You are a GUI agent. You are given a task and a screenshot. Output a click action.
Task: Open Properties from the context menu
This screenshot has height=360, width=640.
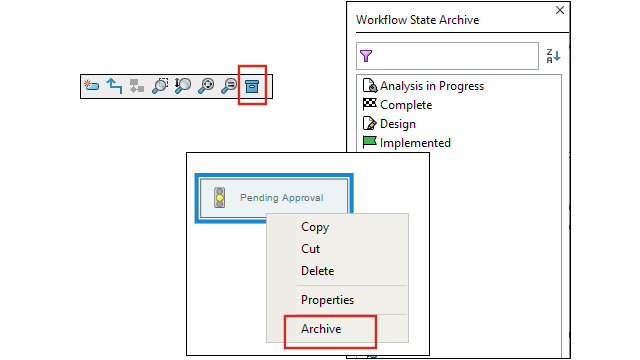(327, 300)
